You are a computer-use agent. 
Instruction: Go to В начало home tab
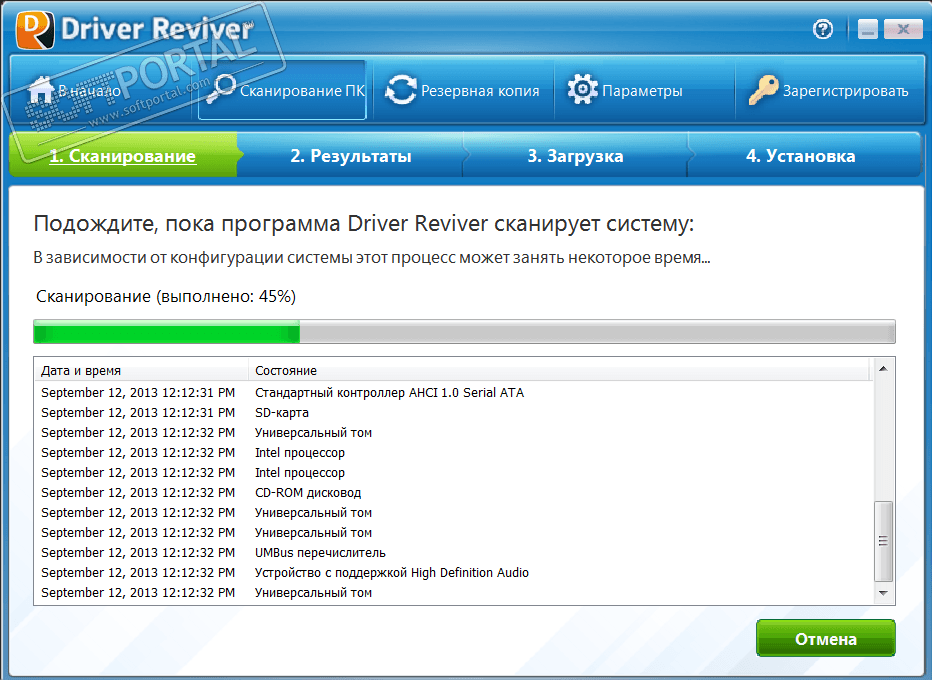click(102, 90)
